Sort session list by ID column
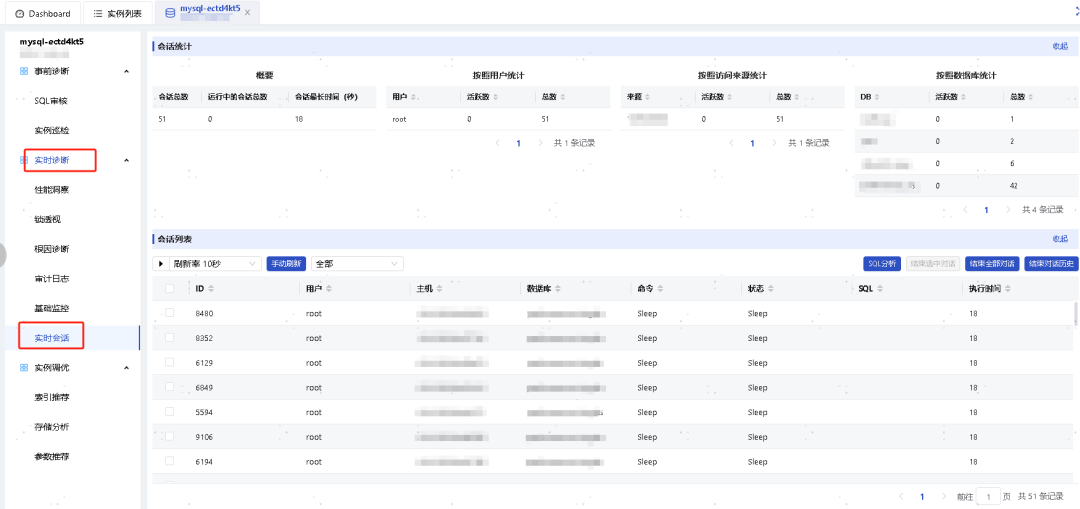 tap(211, 289)
